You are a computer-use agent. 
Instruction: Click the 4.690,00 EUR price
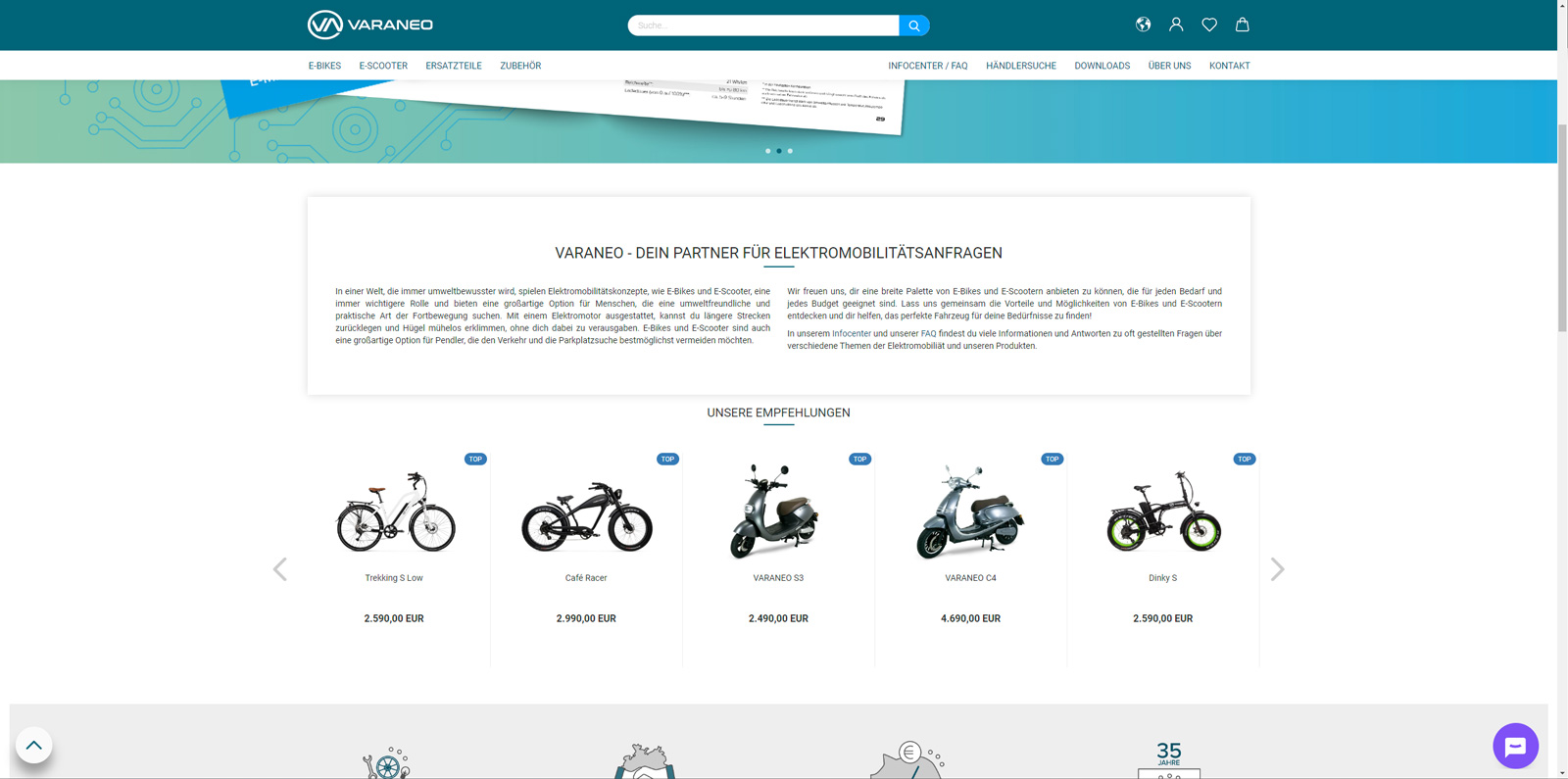(x=970, y=618)
